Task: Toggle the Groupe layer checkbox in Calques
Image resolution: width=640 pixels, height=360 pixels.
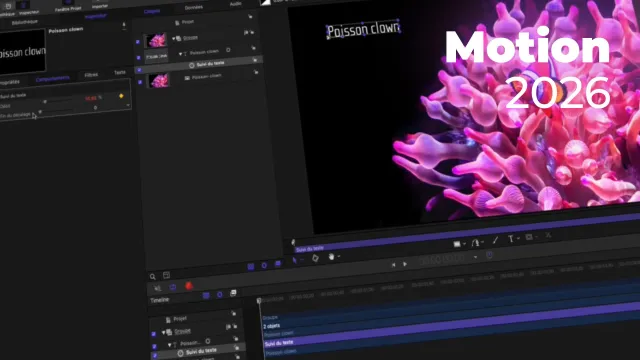Action: (x=138, y=42)
